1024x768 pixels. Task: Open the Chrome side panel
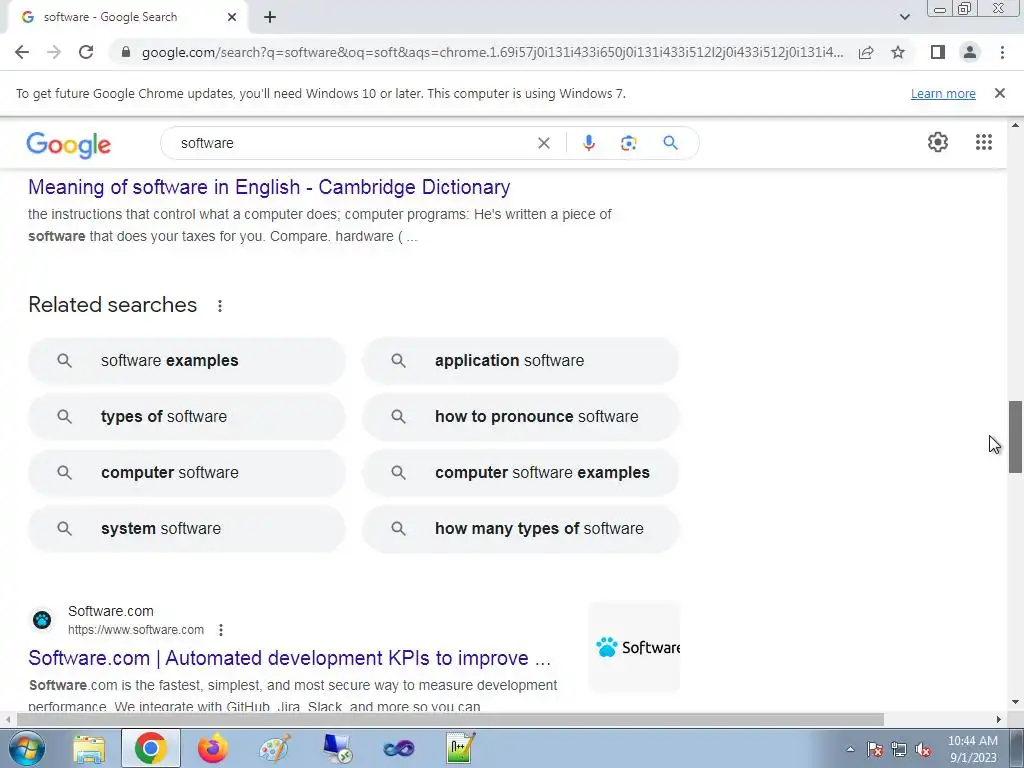point(938,52)
